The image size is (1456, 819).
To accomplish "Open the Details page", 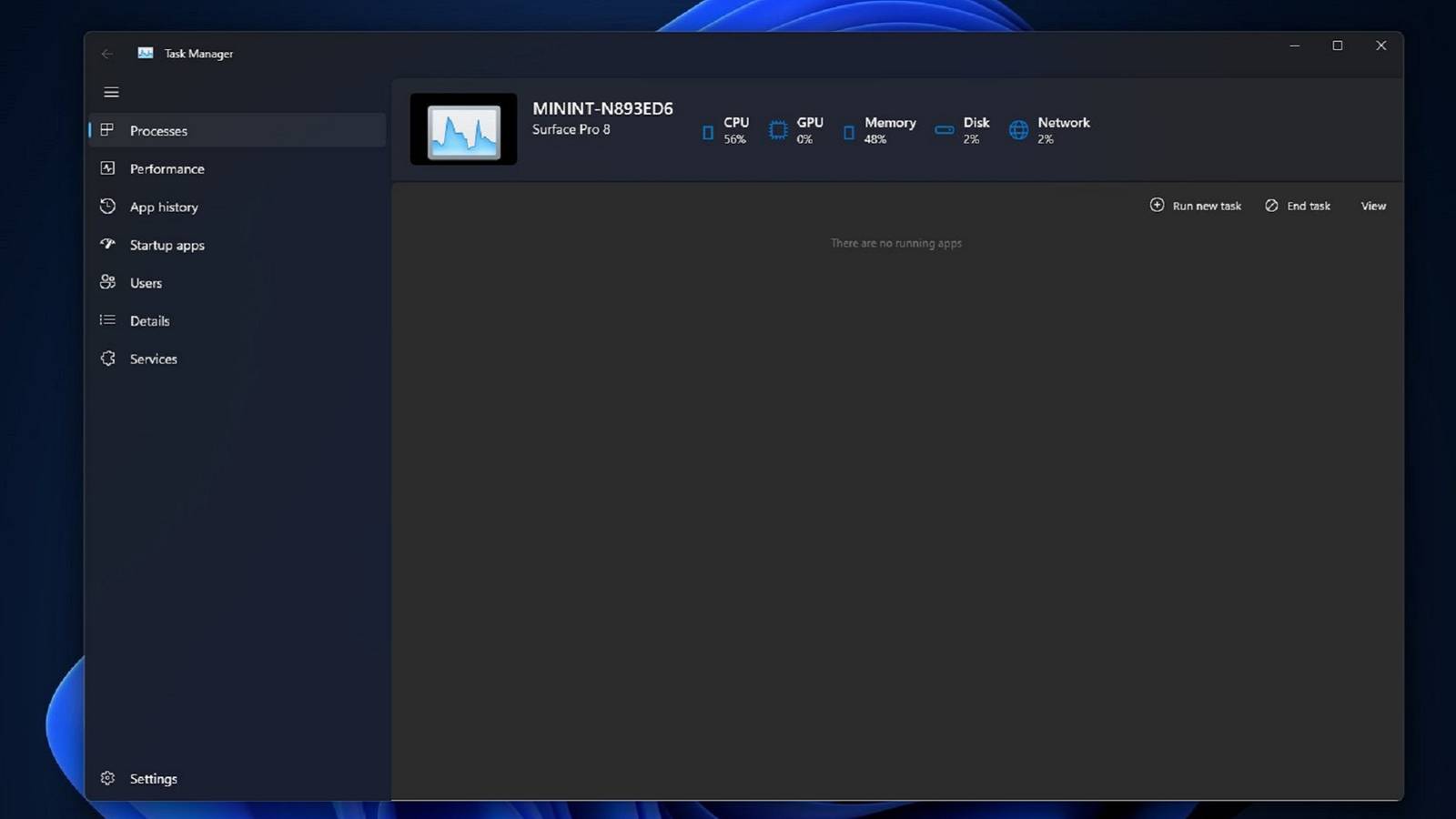I will click(x=238, y=321).
